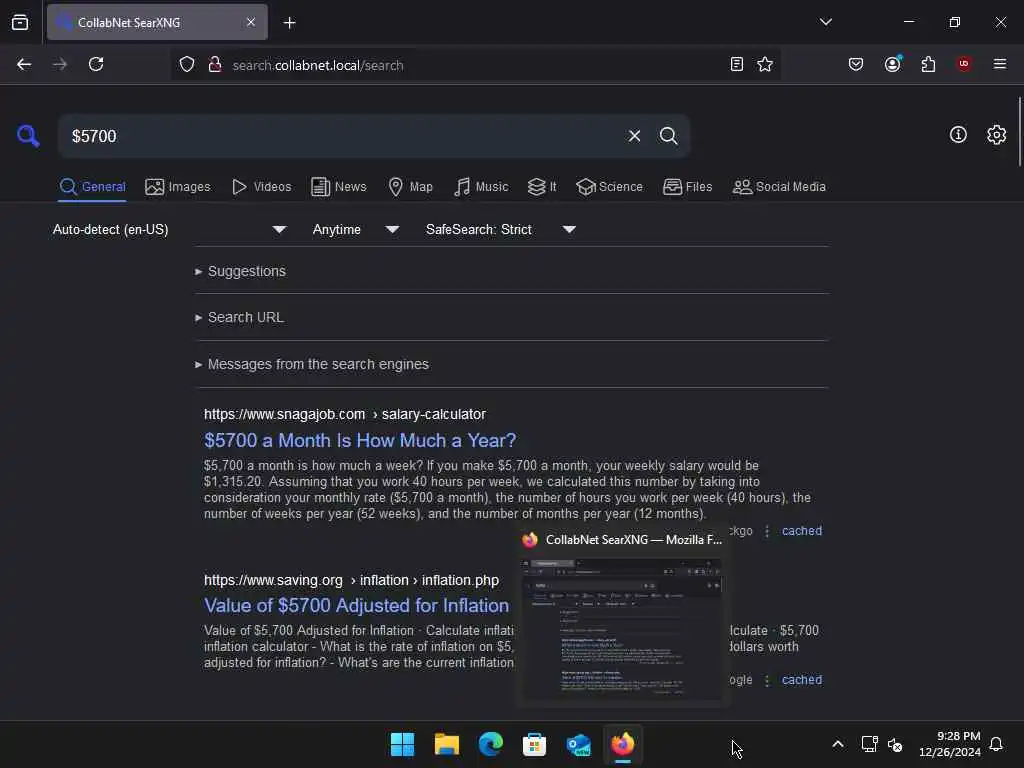The height and width of the screenshot is (768, 1024).
Task: Reload the current page
Action: (96, 64)
